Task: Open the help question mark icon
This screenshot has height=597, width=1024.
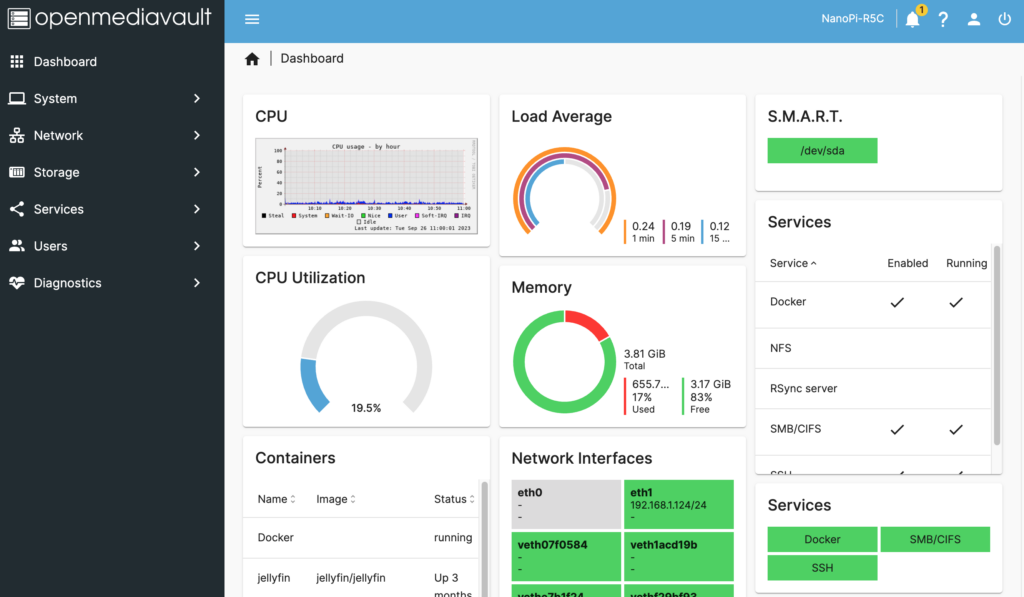Action: pos(943,20)
